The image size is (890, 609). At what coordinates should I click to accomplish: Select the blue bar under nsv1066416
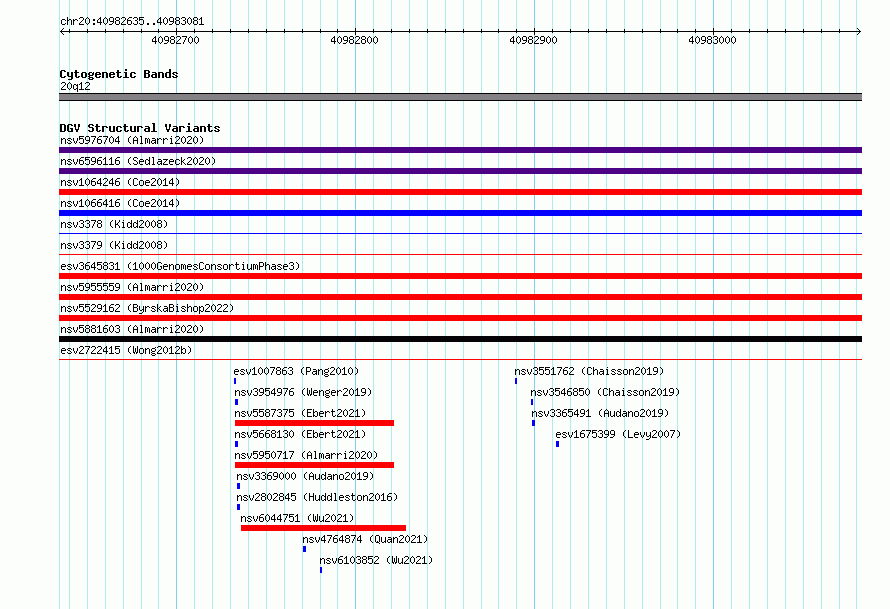460,213
